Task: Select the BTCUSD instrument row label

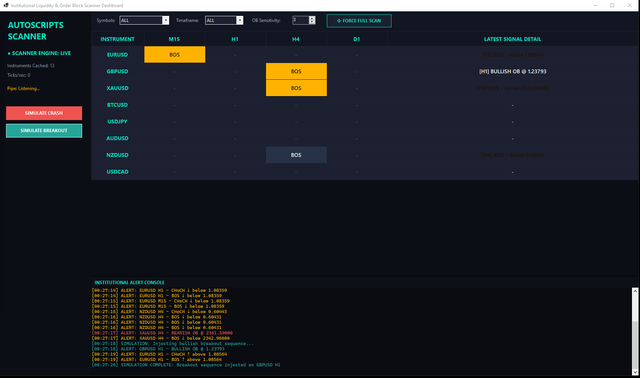Action: pos(118,105)
